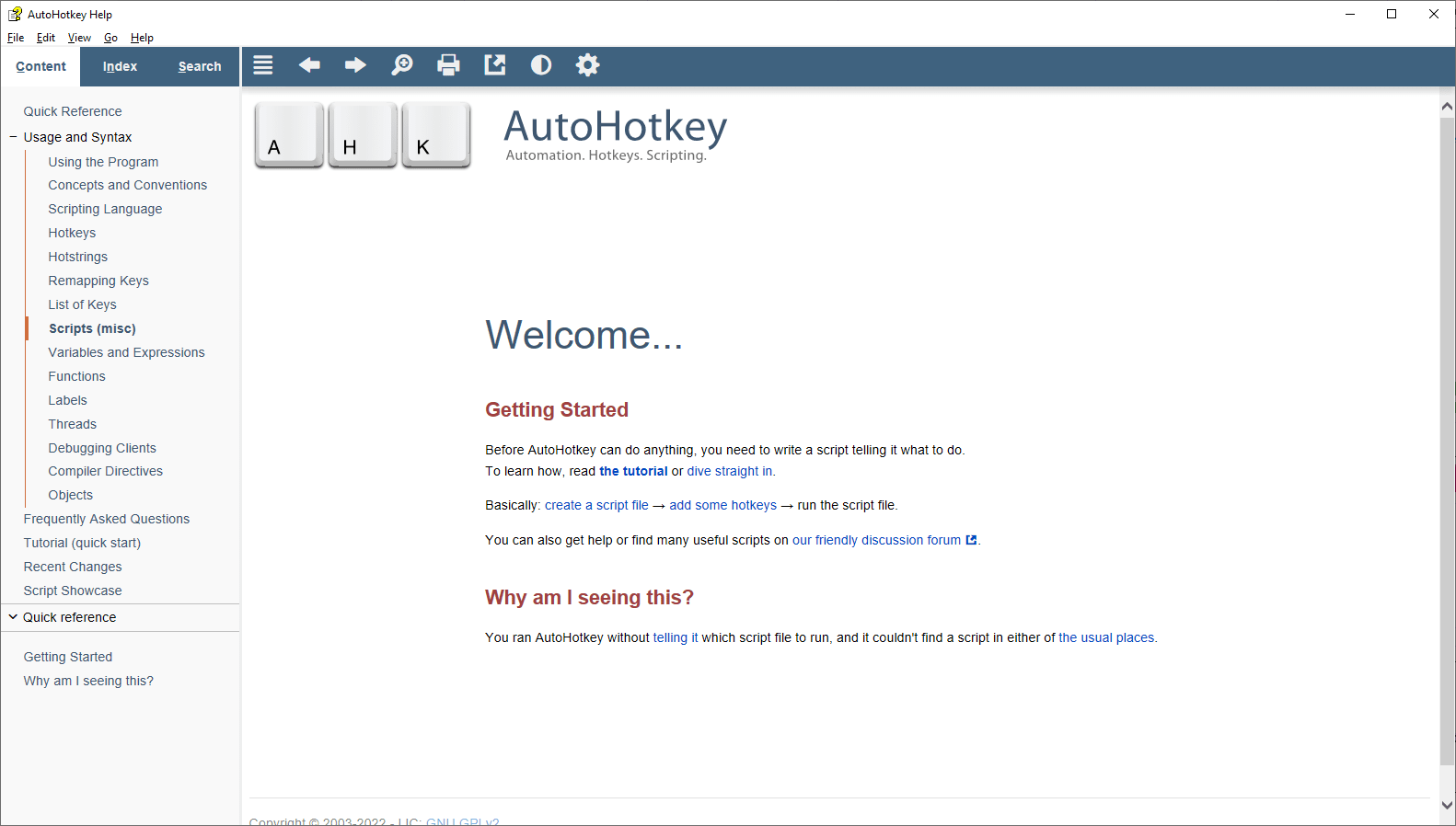Image resolution: width=1456 pixels, height=826 pixels.
Task: Open the Functions topic
Action: (76, 376)
